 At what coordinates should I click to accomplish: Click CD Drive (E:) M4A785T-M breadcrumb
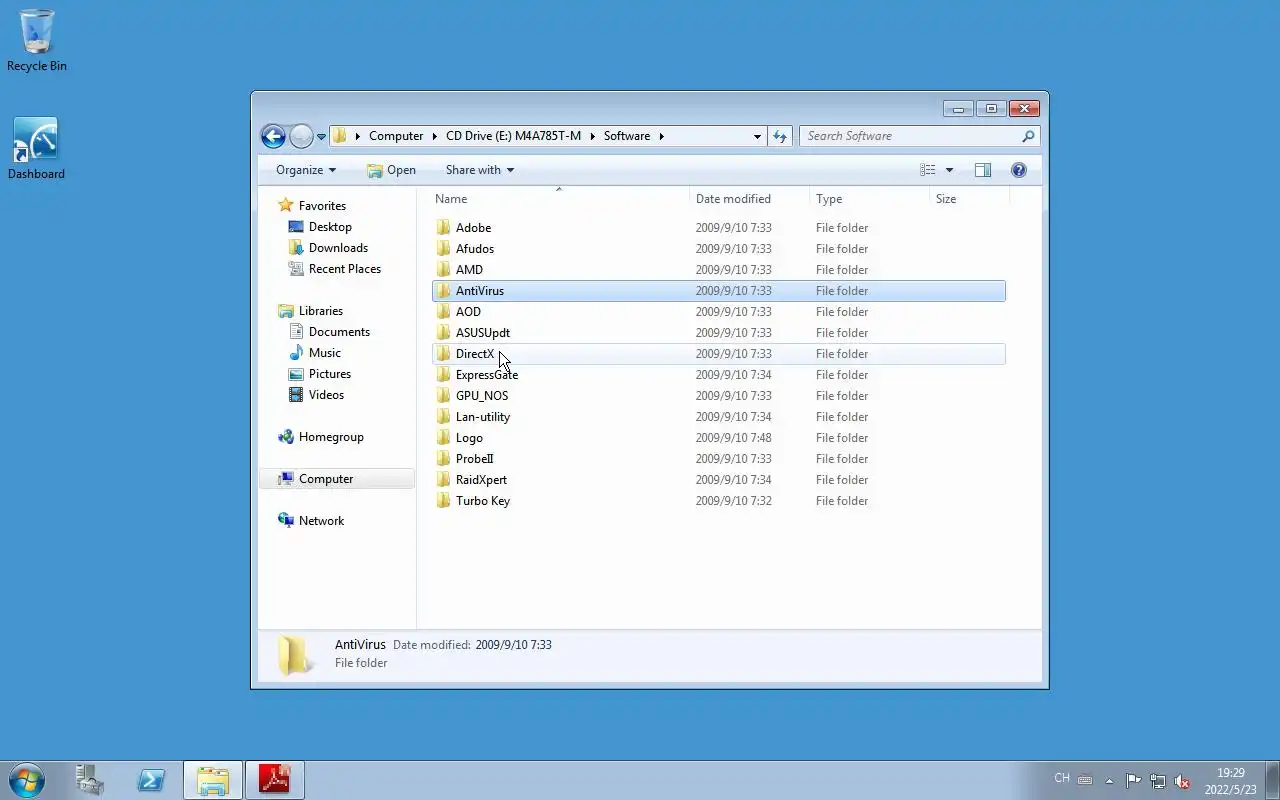(513, 136)
